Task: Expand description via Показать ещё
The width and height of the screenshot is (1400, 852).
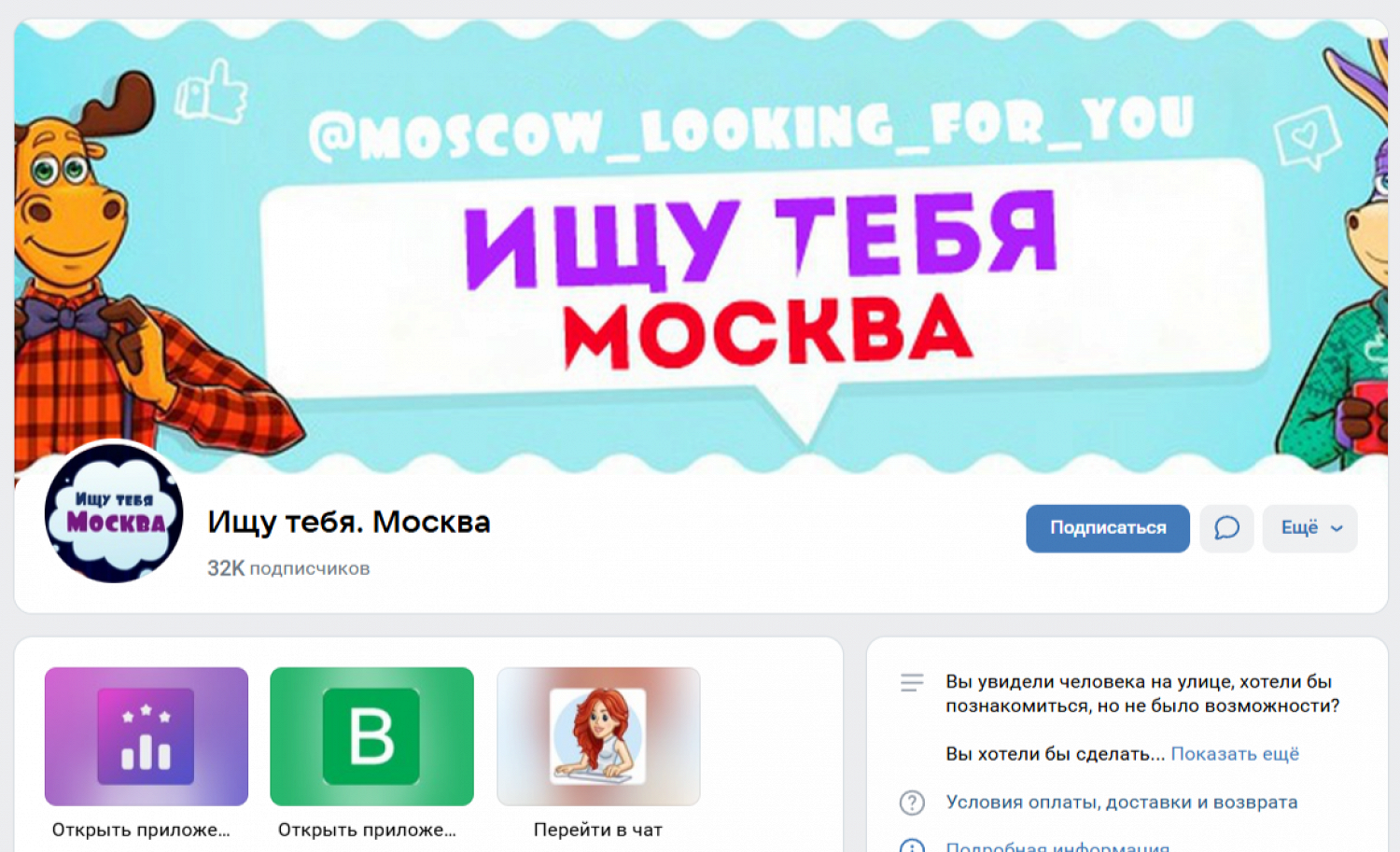Action: (1235, 754)
